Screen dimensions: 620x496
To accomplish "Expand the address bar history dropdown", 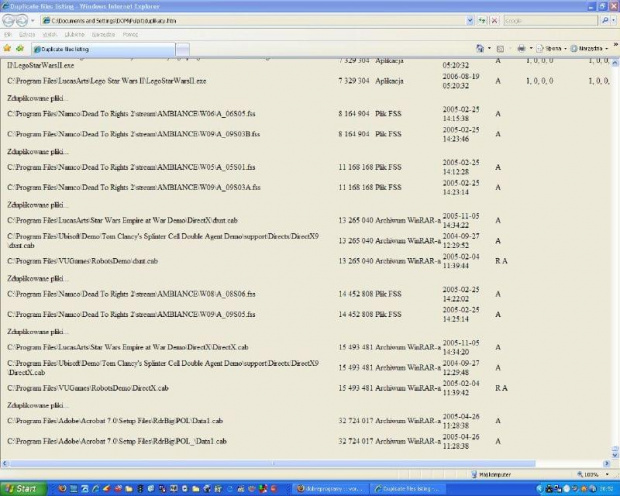I will pos(470,21).
